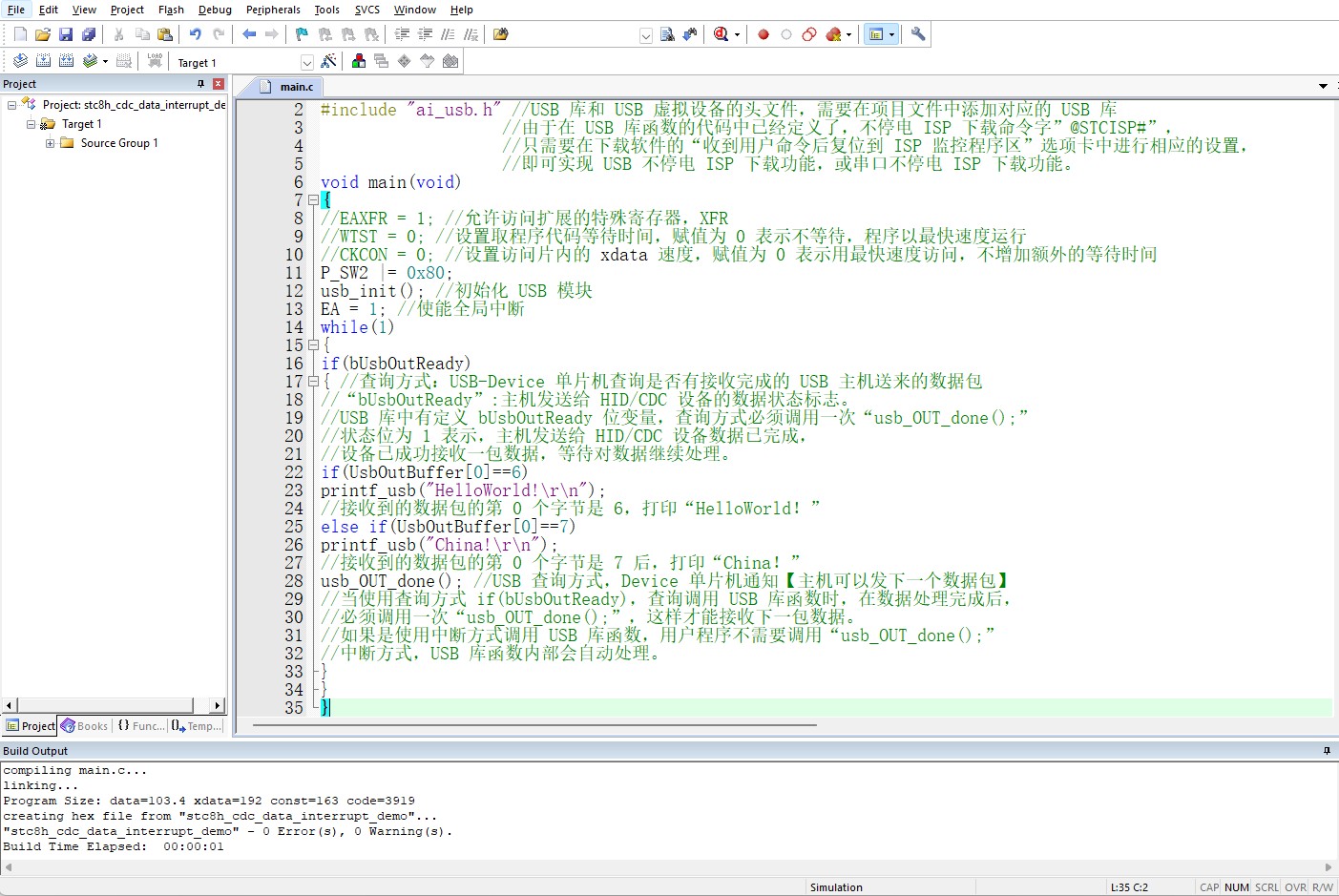Start or stop the debug session
The width and height of the screenshot is (1339, 896).
(x=721, y=34)
